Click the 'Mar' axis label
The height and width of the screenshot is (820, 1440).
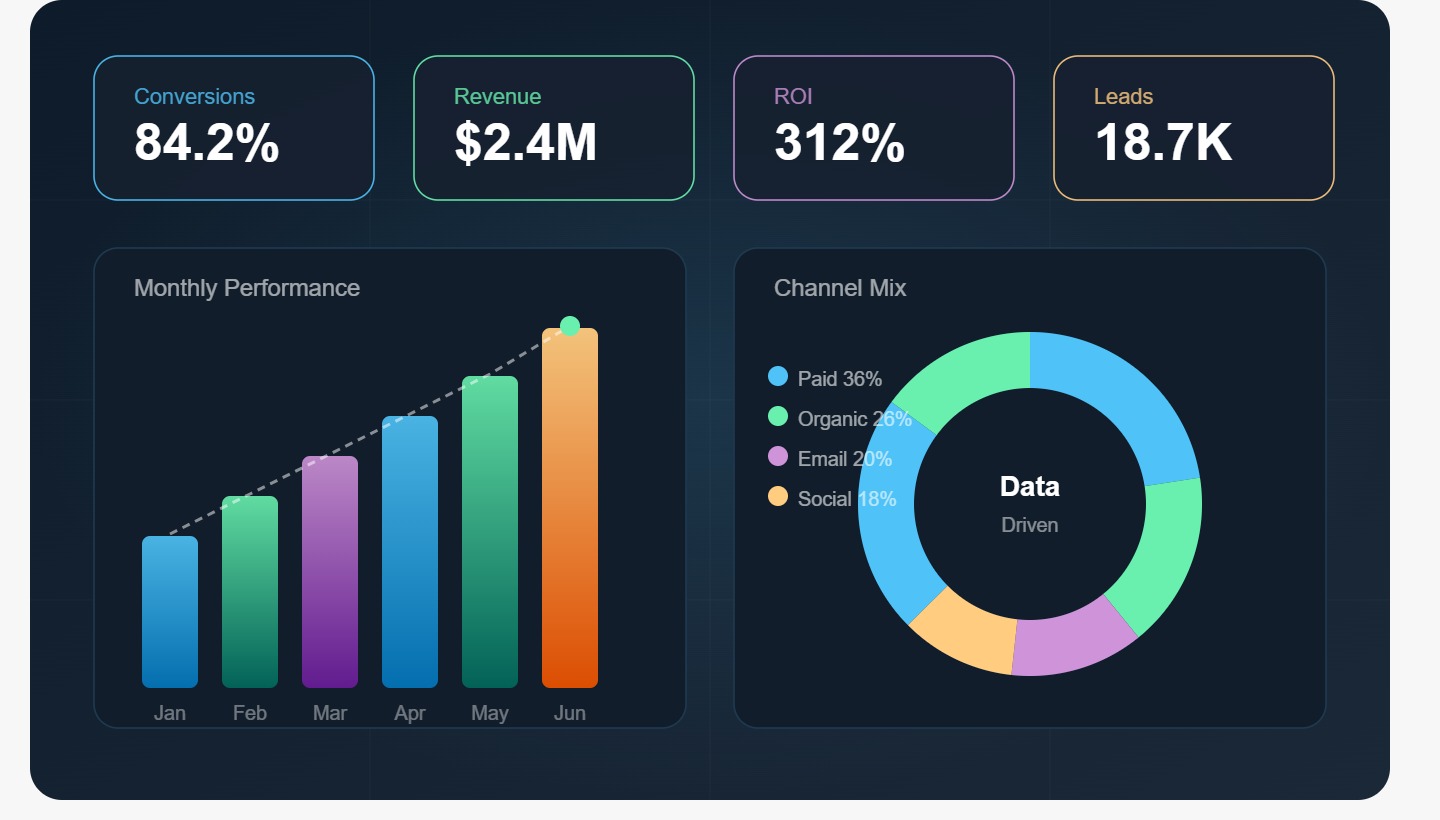coord(330,713)
